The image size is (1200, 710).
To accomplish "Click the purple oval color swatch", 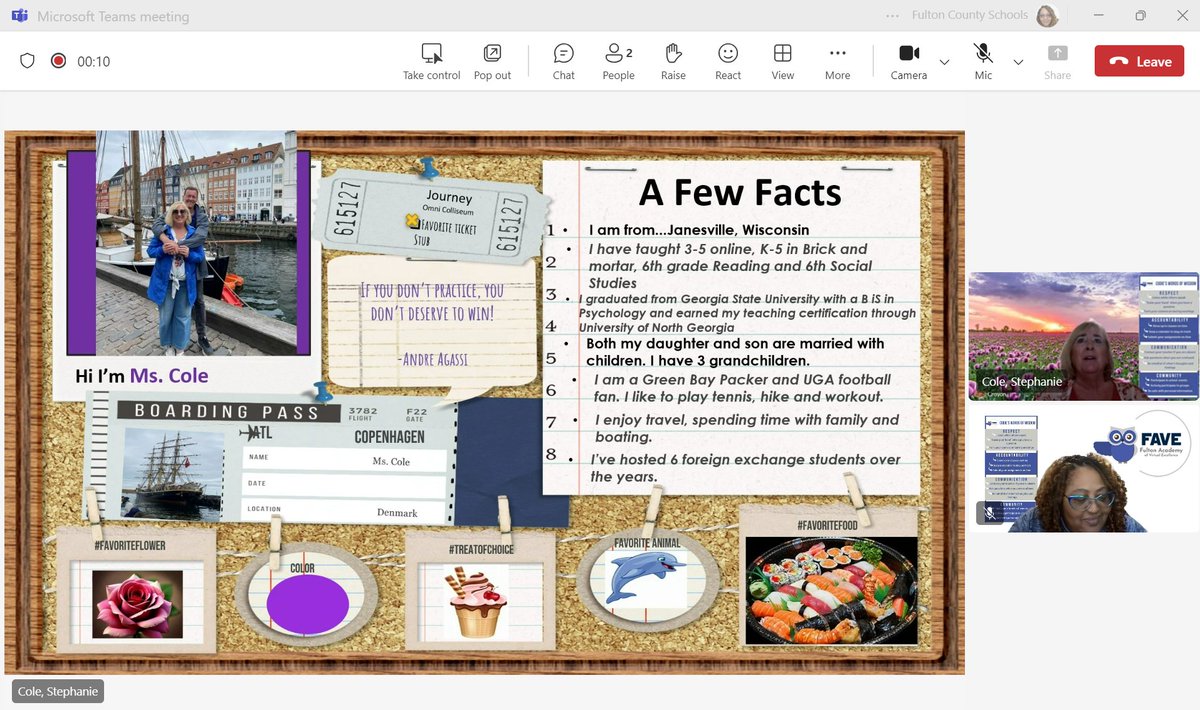I will tap(307, 605).
